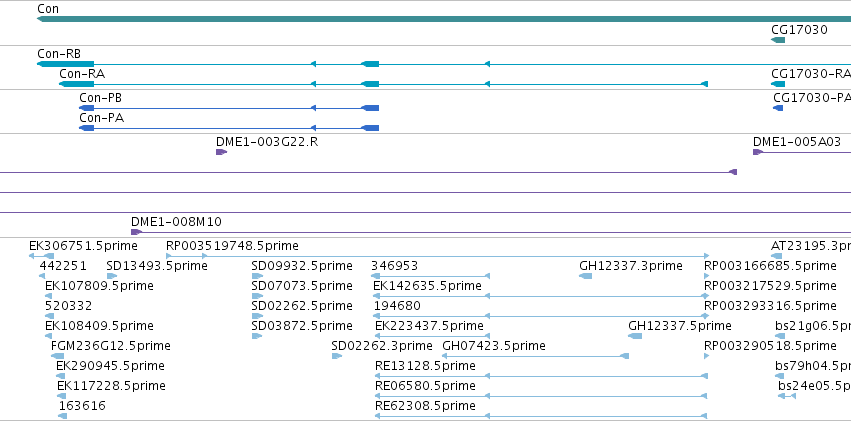Viewport: 851px width, 421px height.
Task: Click the RP003293316.5prime EST label
Action: tap(770, 306)
